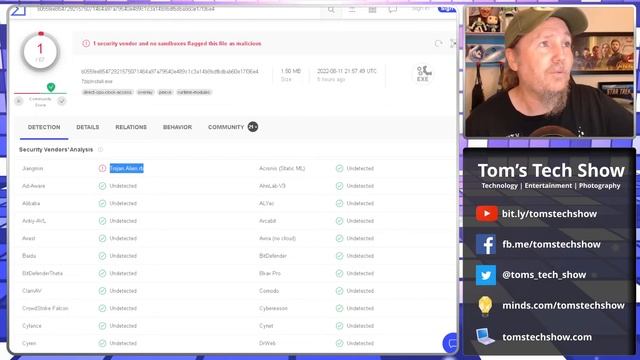Open the blue chat bubble button
The height and width of the screenshot is (360, 640).
coord(450,343)
